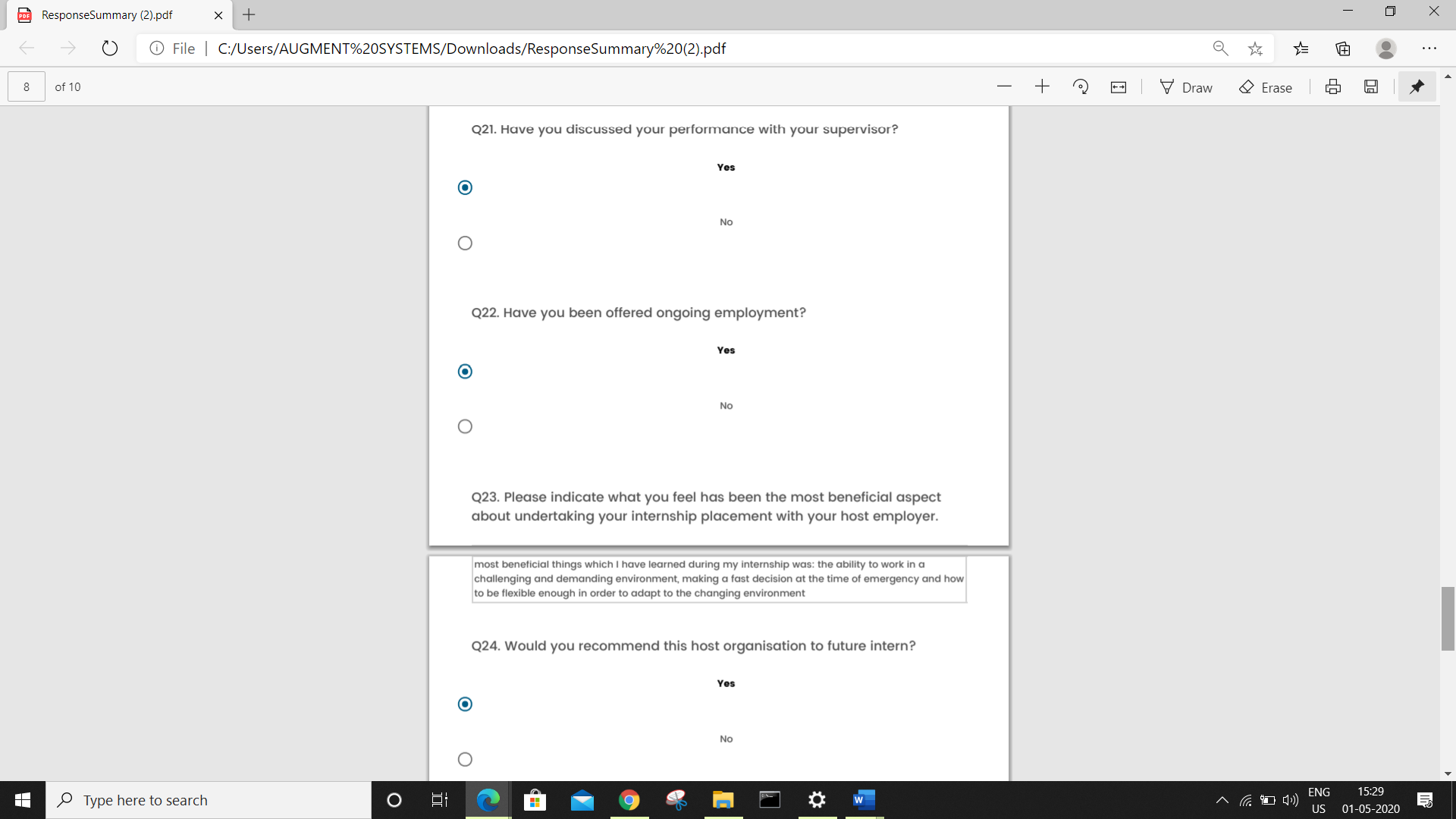1456x819 pixels.
Task: Select the Erase tool
Action: click(x=1265, y=87)
